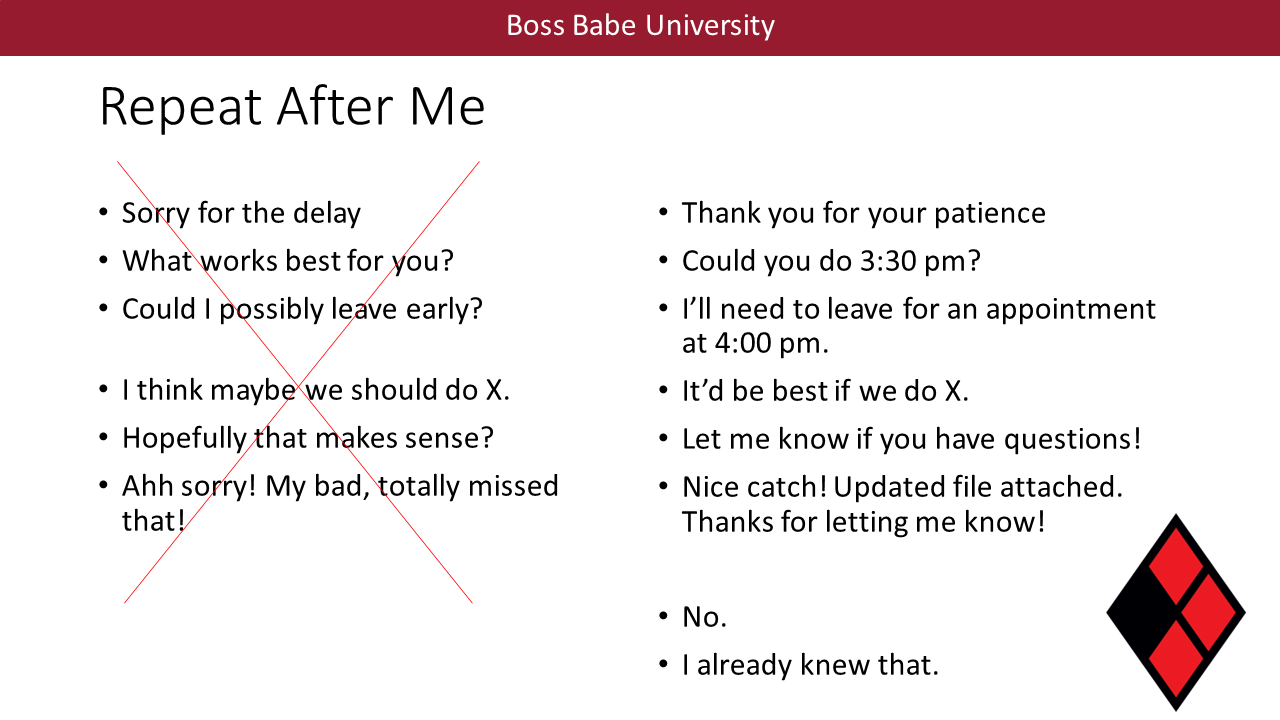This screenshot has height=720, width=1280.
Task: Select "Nice catch! Updated file attached." text
Action: (902, 487)
